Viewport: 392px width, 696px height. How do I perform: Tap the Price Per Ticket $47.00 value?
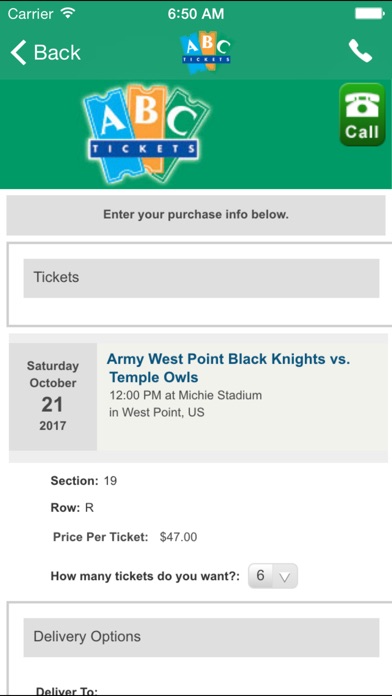point(178,537)
